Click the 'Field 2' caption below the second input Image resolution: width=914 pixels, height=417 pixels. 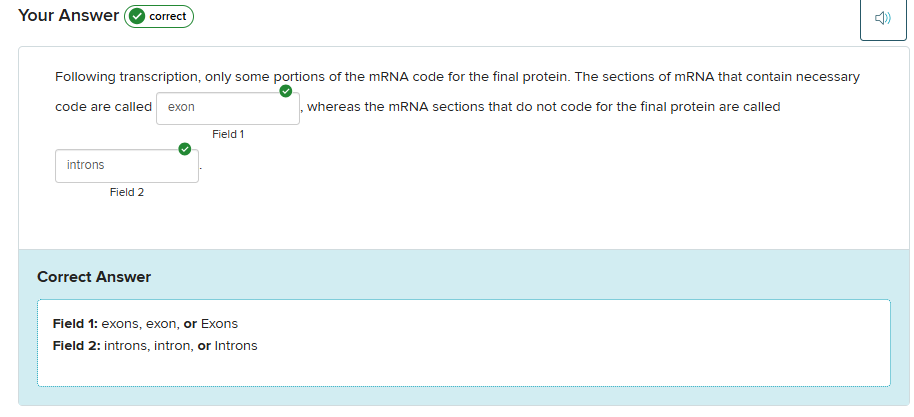click(127, 192)
